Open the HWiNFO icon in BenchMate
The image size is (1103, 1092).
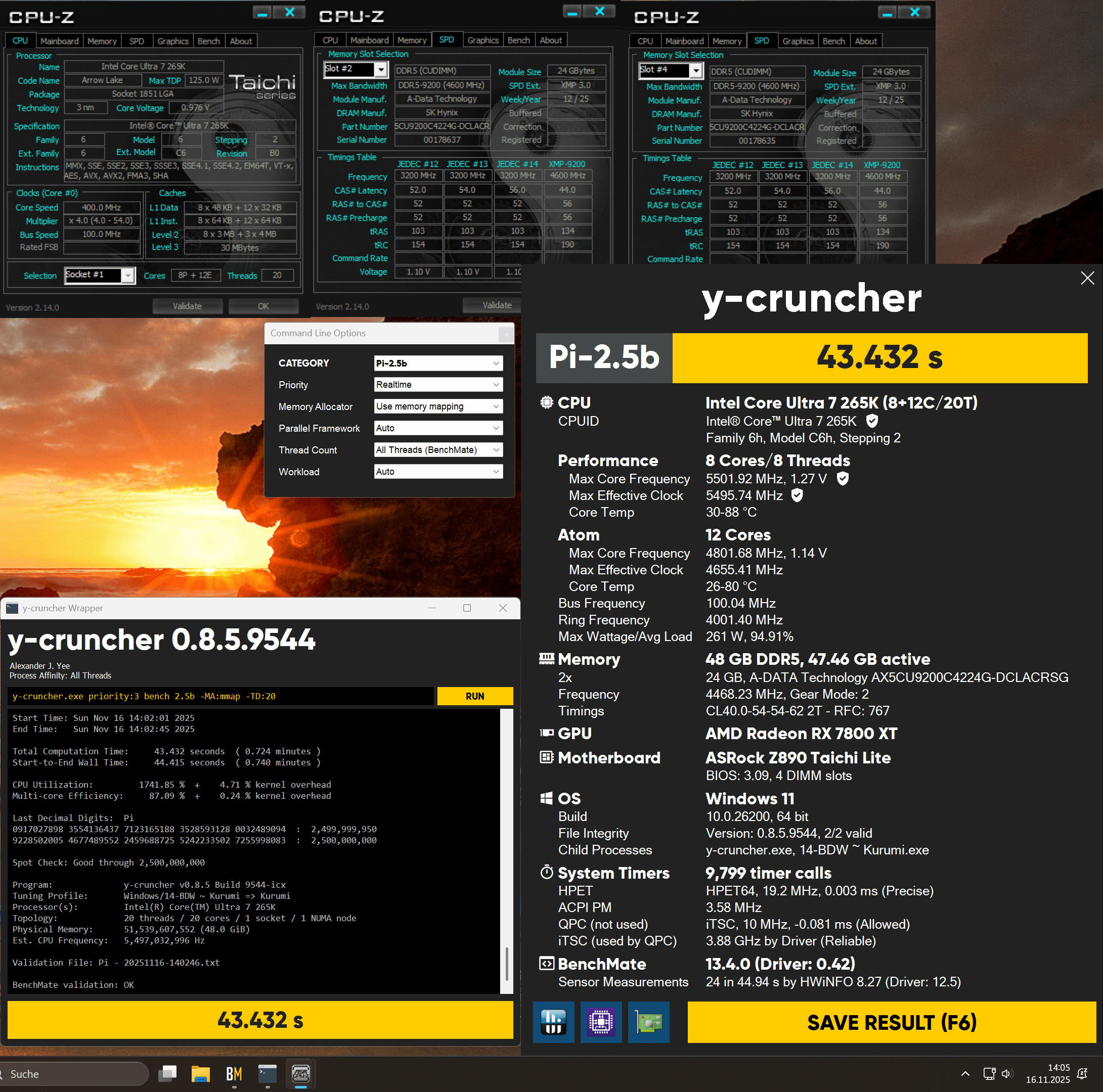553,1022
